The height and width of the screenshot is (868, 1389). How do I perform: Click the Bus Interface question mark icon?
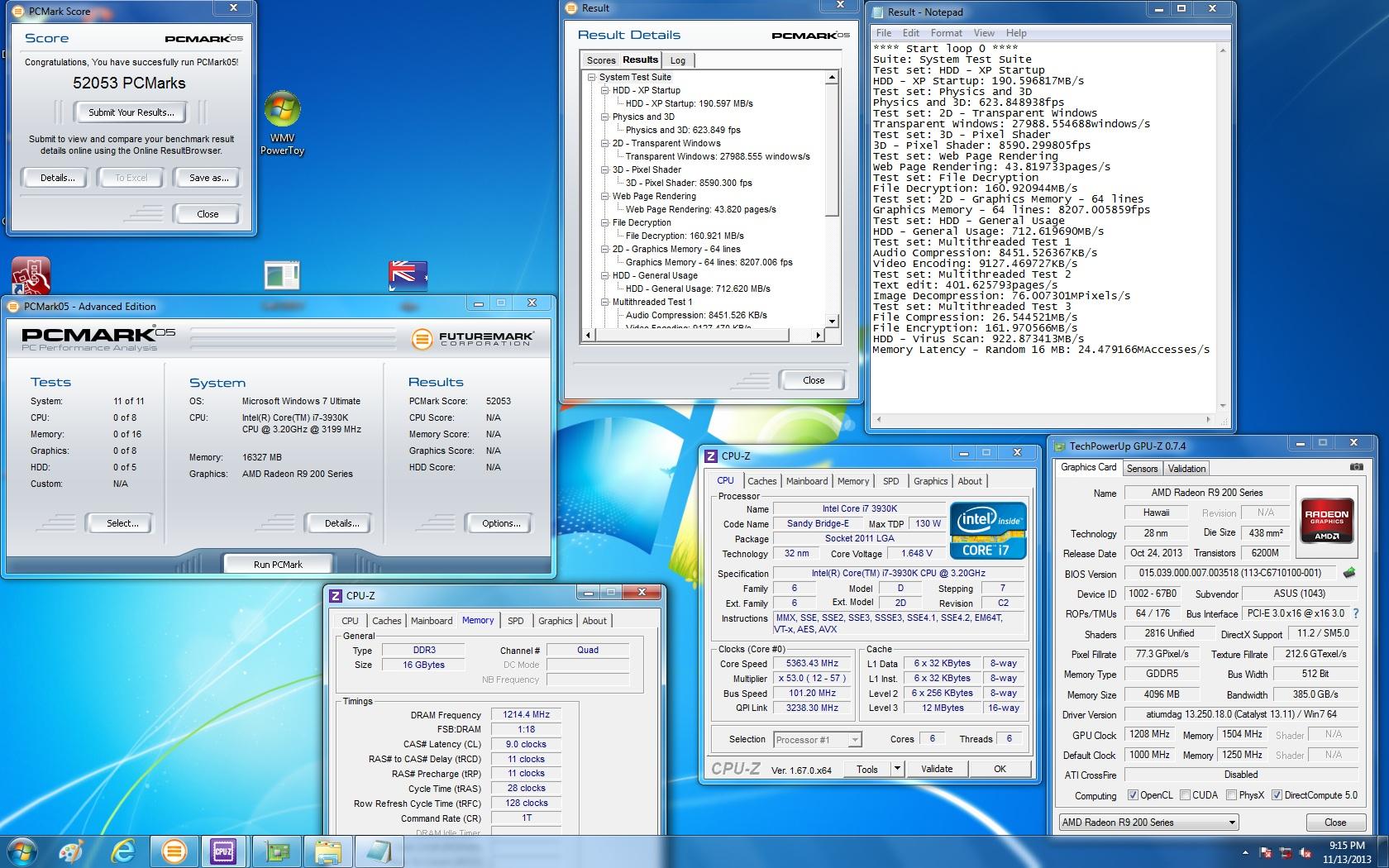[x=1355, y=613]
